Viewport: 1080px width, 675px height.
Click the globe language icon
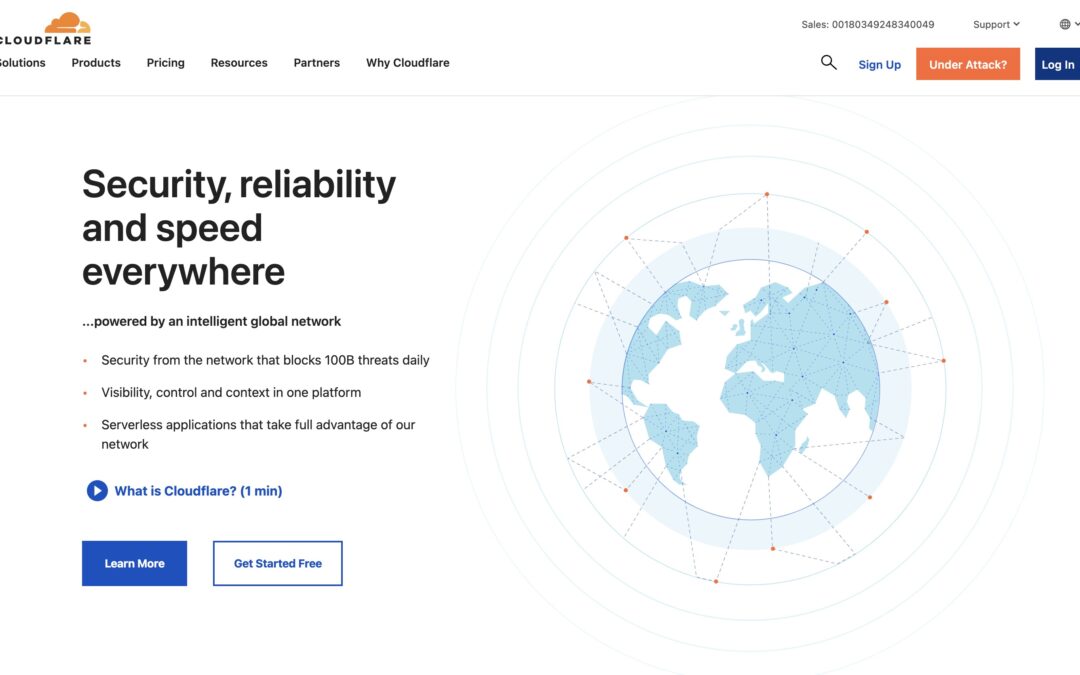click(x=1065, y=24)
